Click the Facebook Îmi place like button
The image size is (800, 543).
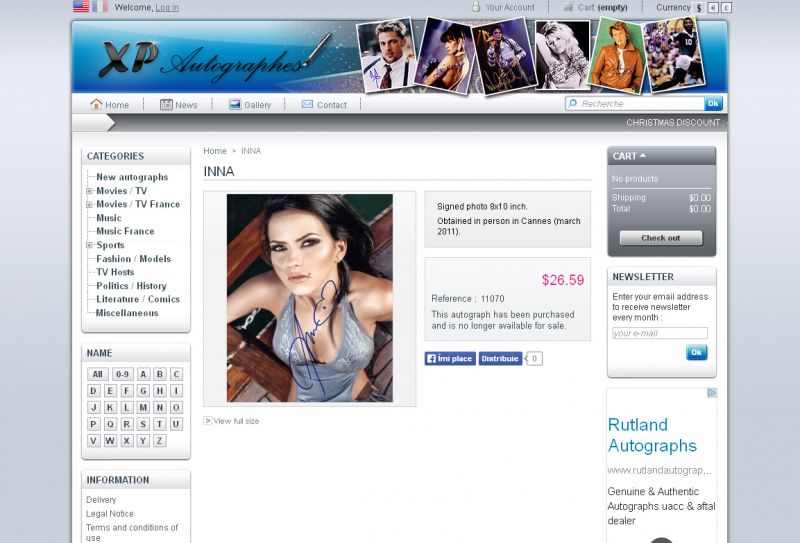click(450, 358)
